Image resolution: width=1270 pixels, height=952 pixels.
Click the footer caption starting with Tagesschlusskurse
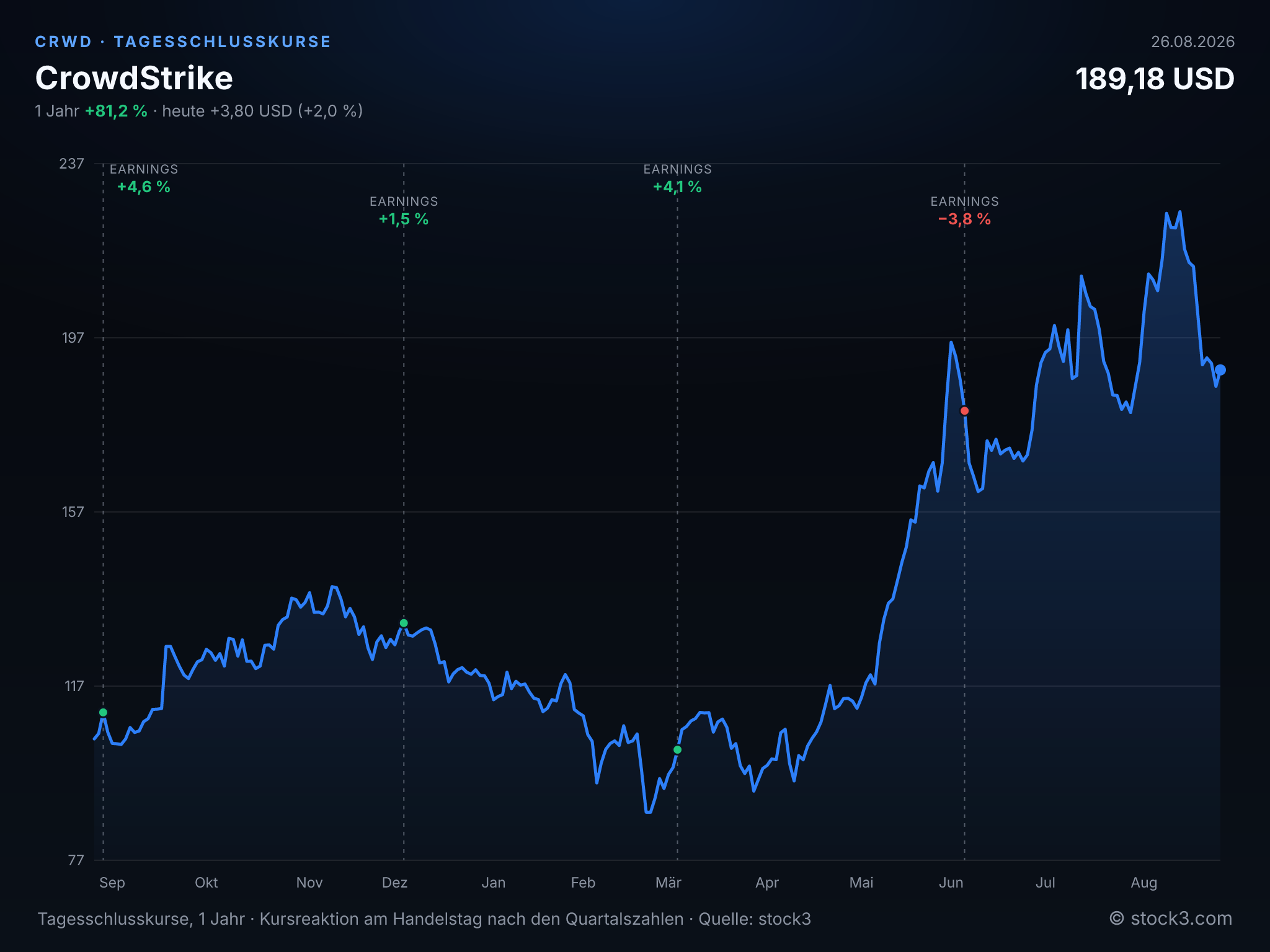[x=424, y=919]
